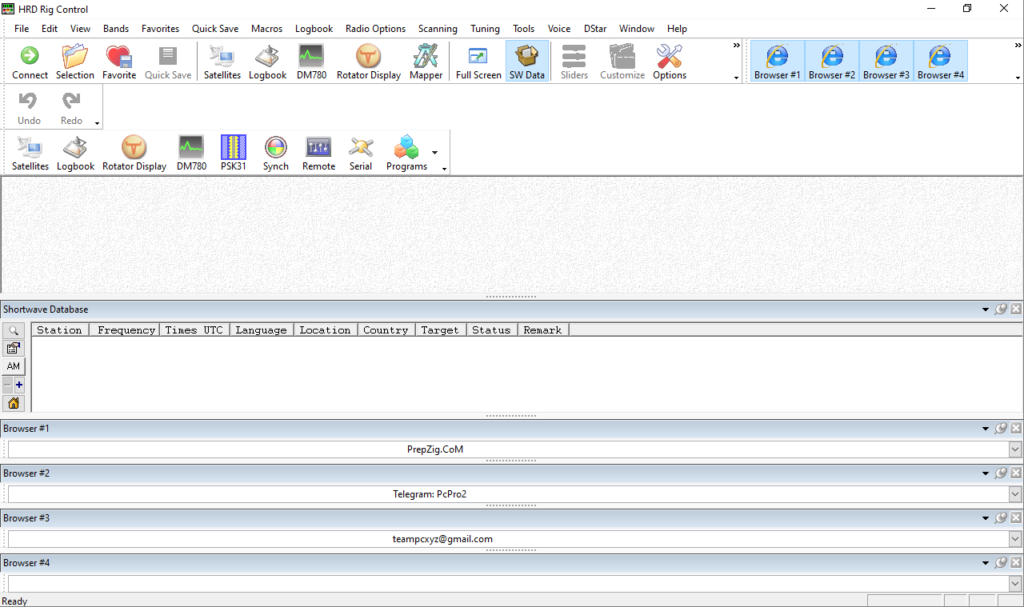This screenshot has height=607, width=1024.
Task: Toggle the AM filter button
Action: [13, 366]
